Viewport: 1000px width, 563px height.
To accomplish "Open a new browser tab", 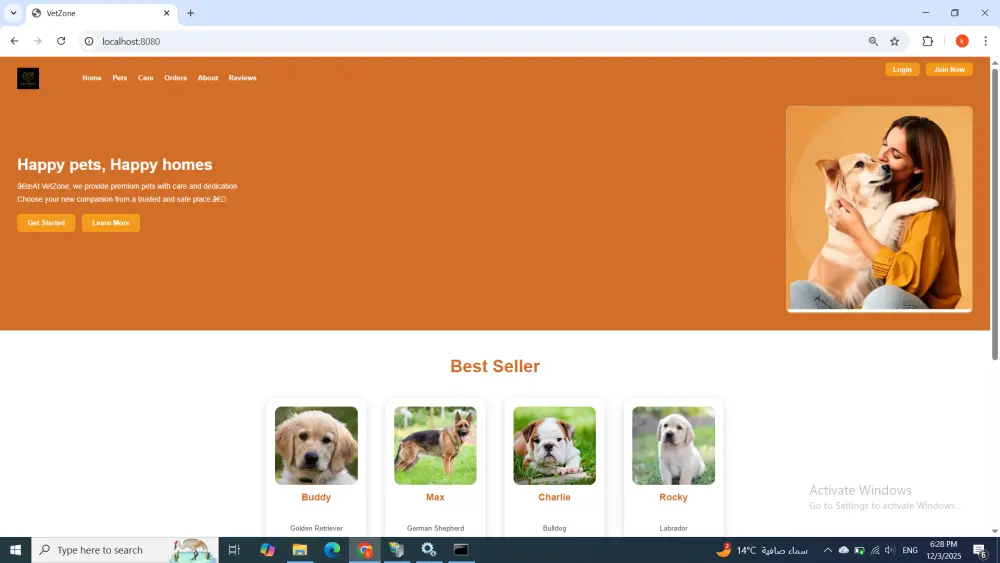I will (x=190, y=13).
